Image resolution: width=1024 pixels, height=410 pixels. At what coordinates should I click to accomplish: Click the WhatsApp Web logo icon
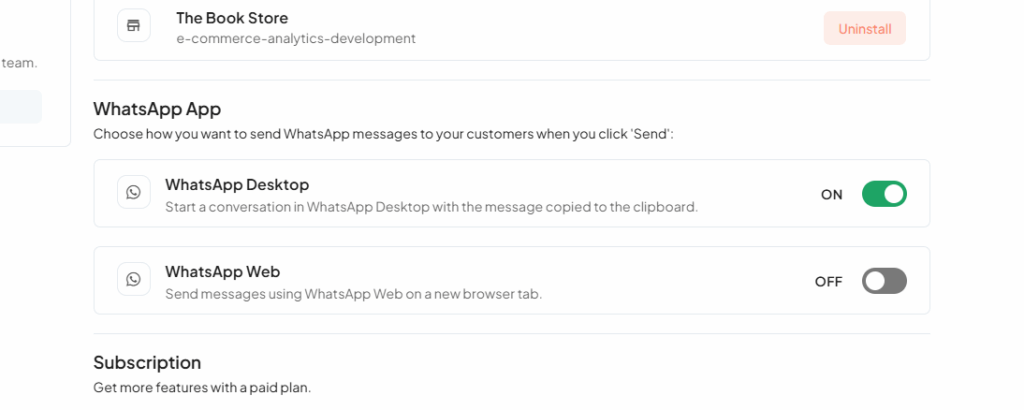[134, 279]
